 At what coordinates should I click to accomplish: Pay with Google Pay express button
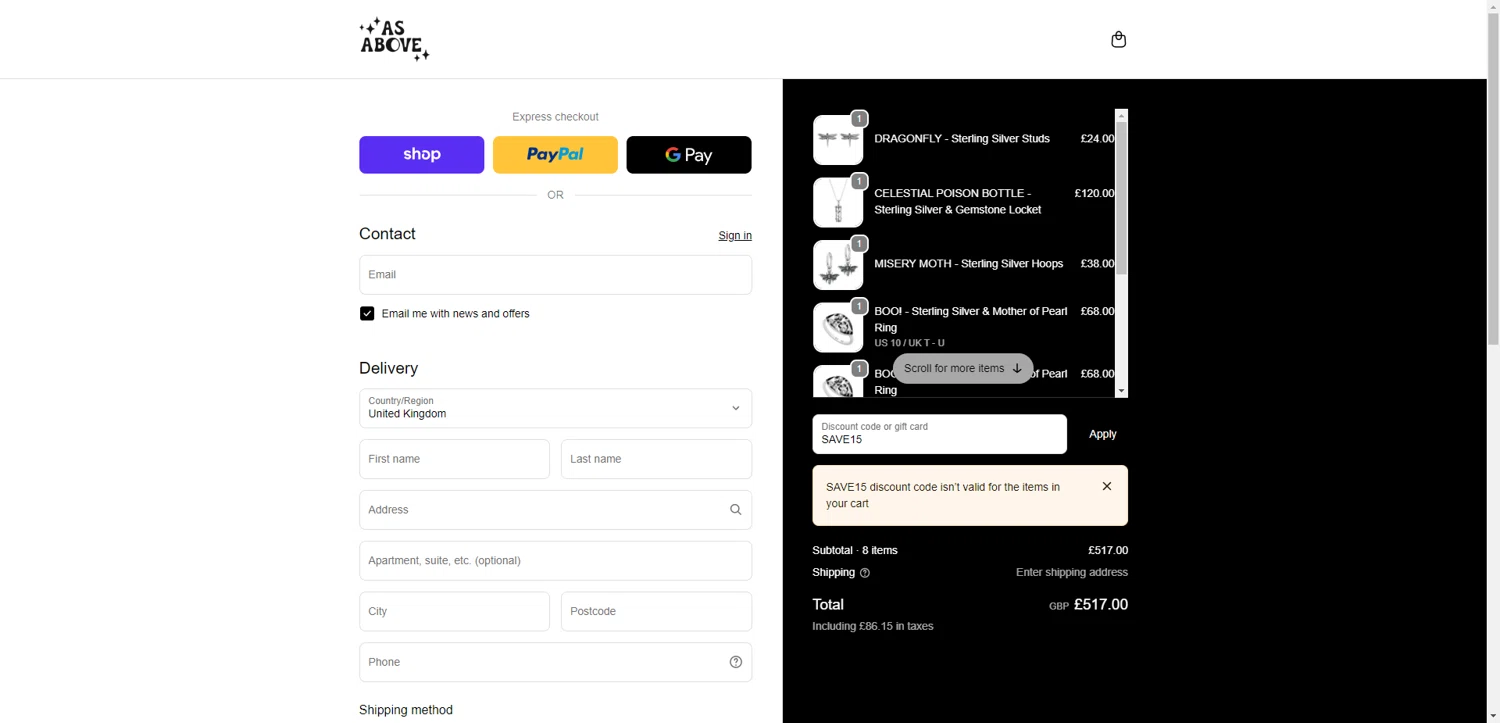coord(689,155)
